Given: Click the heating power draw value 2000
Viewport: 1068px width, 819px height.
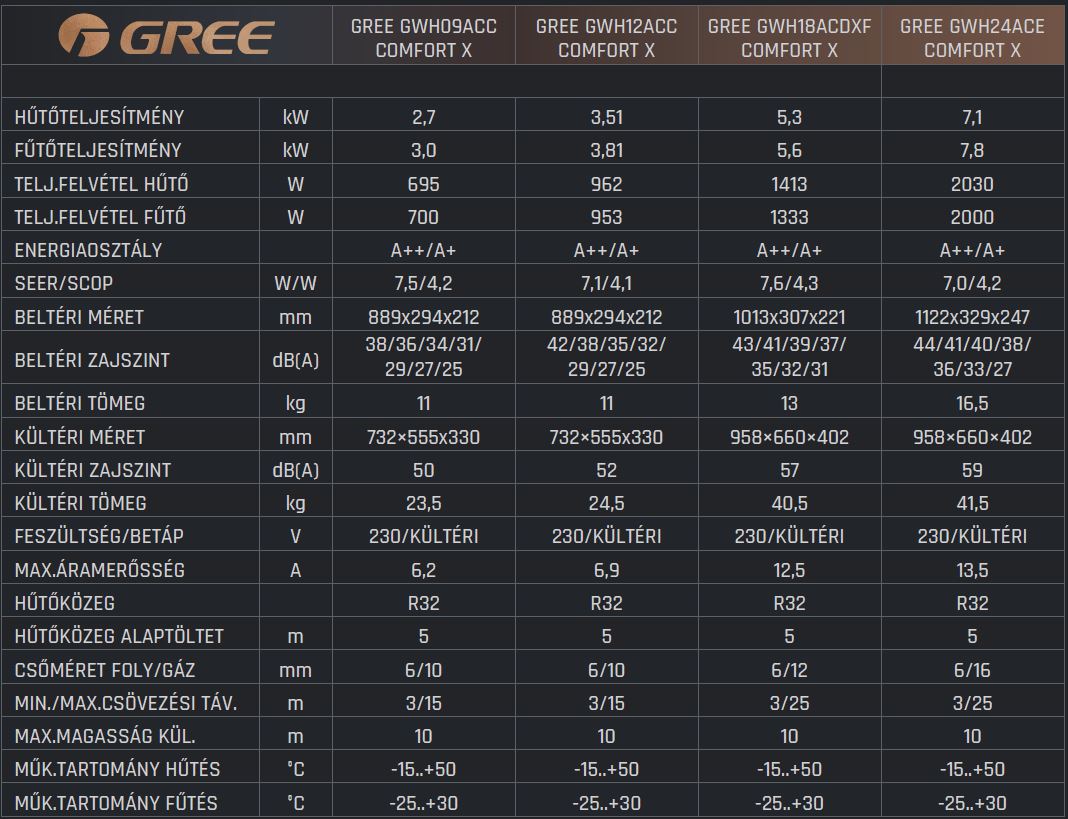Looking at the screenshot, I should click(x=972, y=217).
